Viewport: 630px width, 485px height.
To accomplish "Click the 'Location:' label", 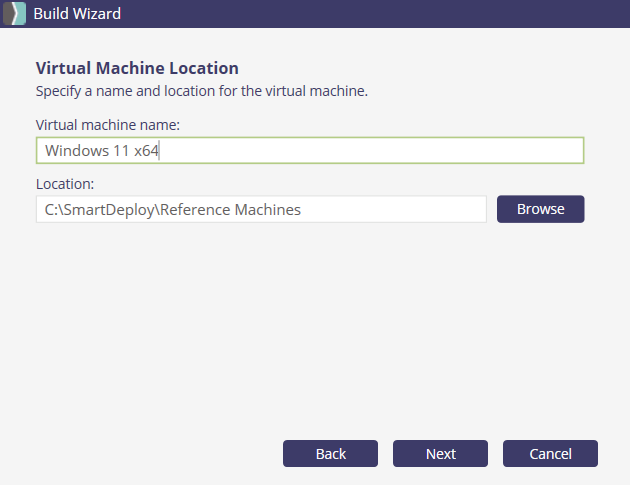I will pos(65,184).
